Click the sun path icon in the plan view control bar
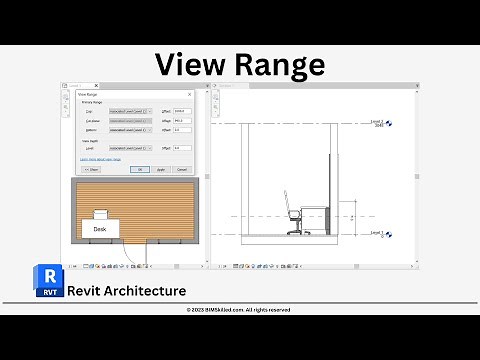This screenshot has width=480, height=360. click(97, 266)
